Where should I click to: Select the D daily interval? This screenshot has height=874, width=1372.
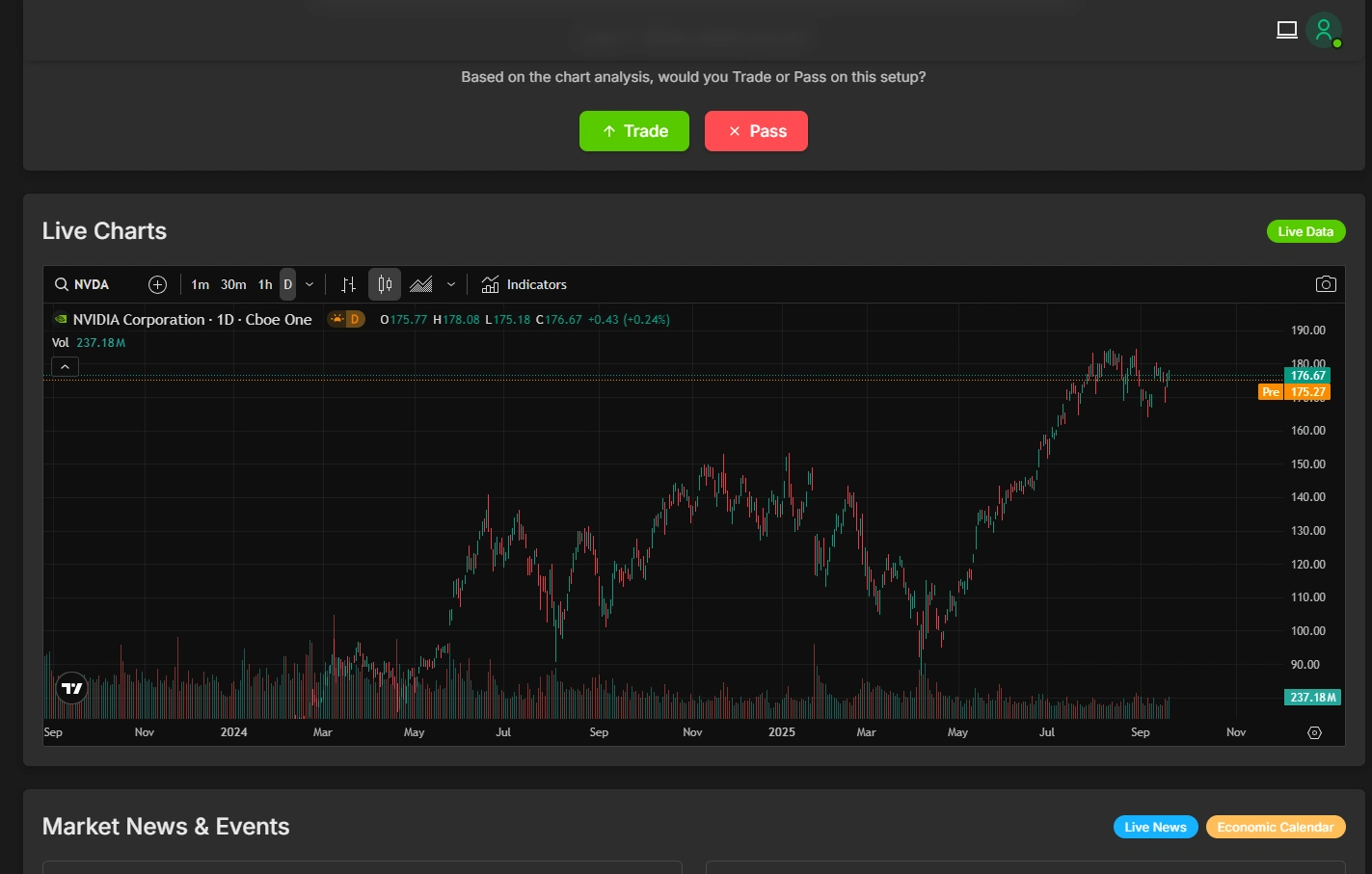pyautogui.click(x=287, y=284)
